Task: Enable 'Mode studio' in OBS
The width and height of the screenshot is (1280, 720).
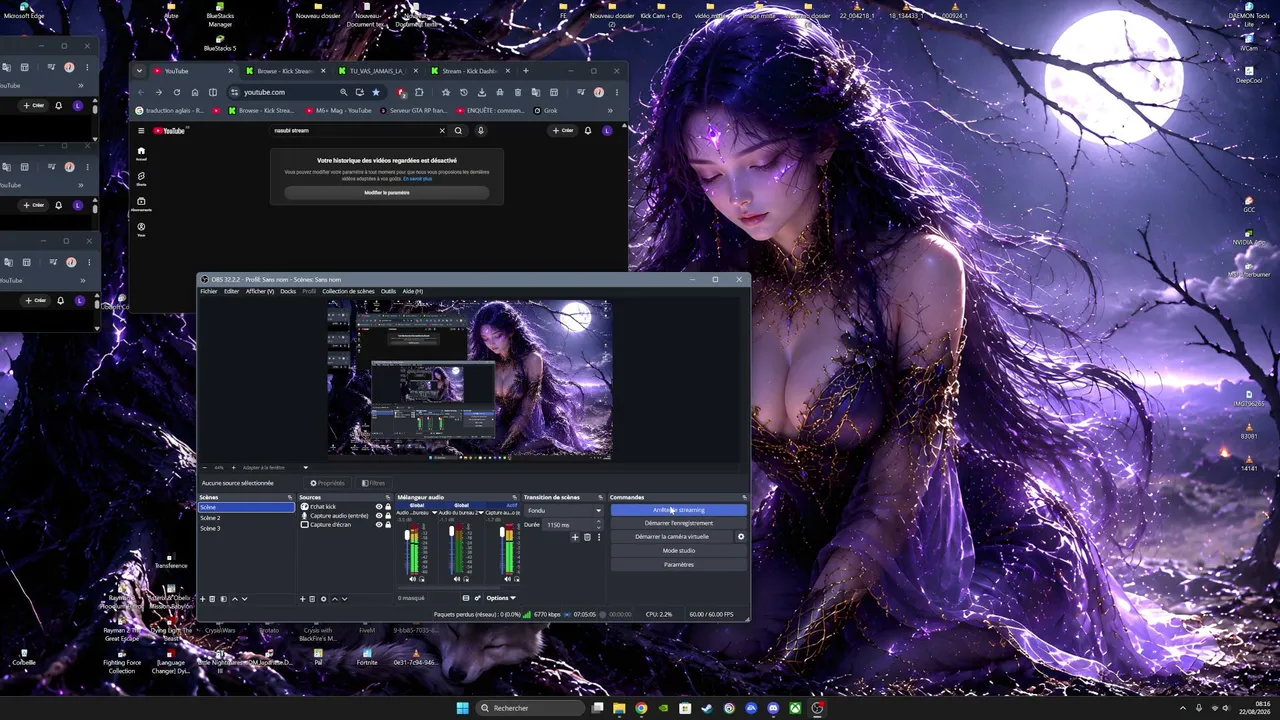Action: pyautogui.click(x=679, y=551)
